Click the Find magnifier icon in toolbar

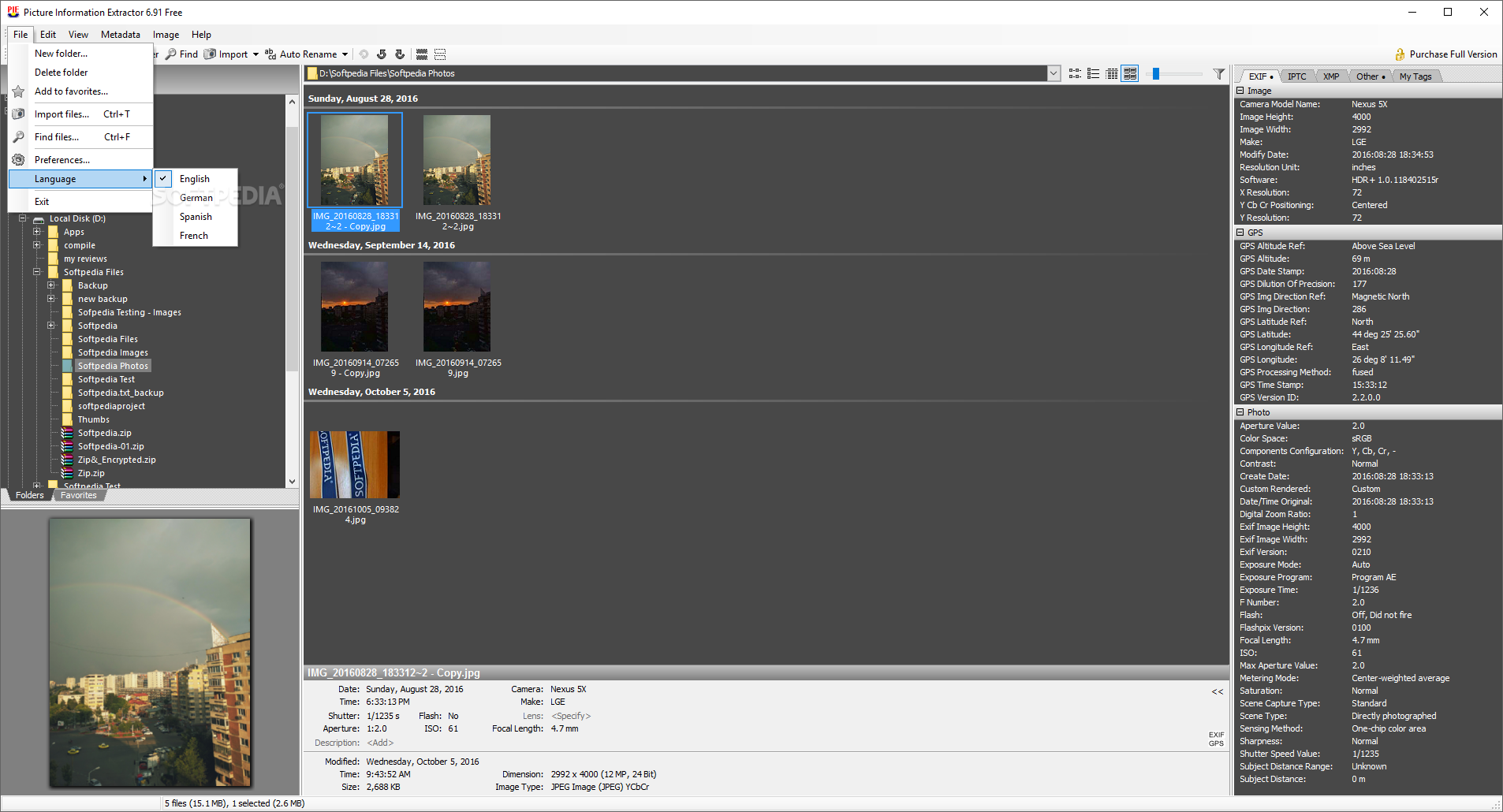(170, 54)
